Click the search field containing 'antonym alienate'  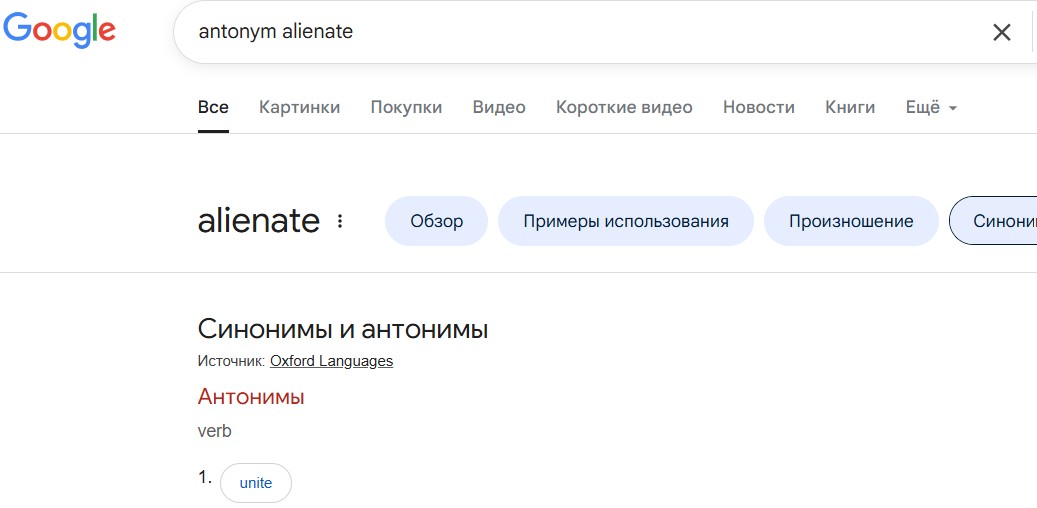coord(580,32)
